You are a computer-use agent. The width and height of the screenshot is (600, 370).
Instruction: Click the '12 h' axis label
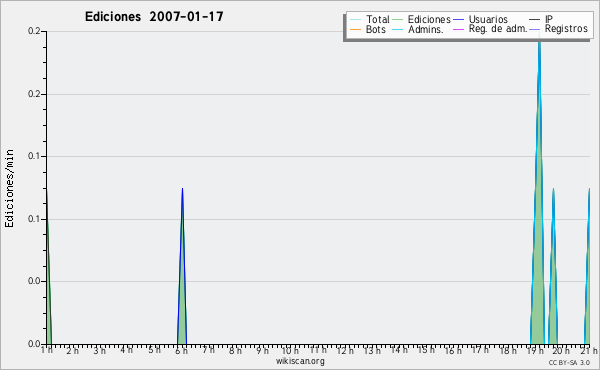[x=345, y=351]
